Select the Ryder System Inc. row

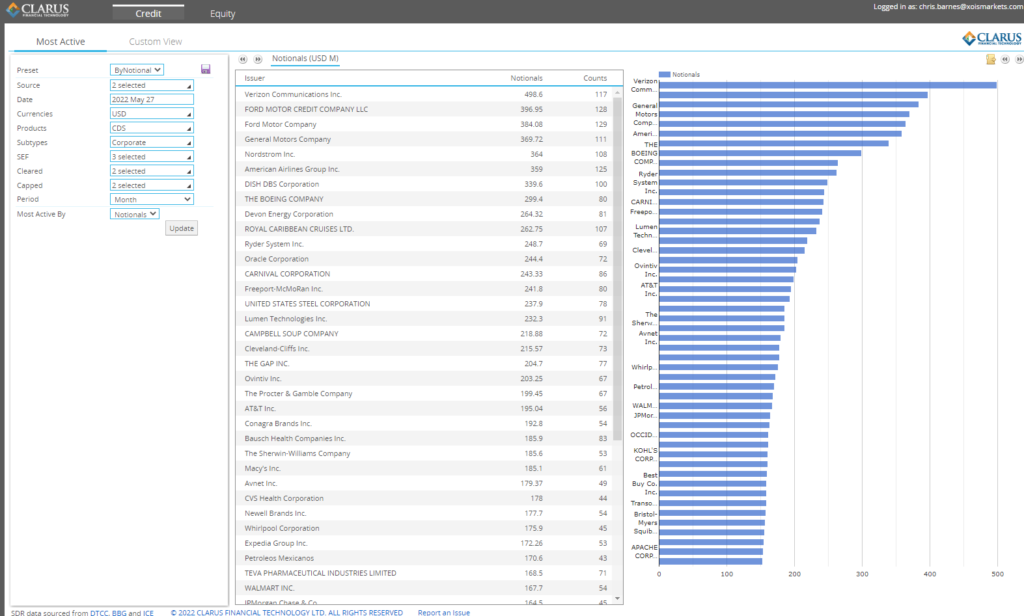pos(424,244)
